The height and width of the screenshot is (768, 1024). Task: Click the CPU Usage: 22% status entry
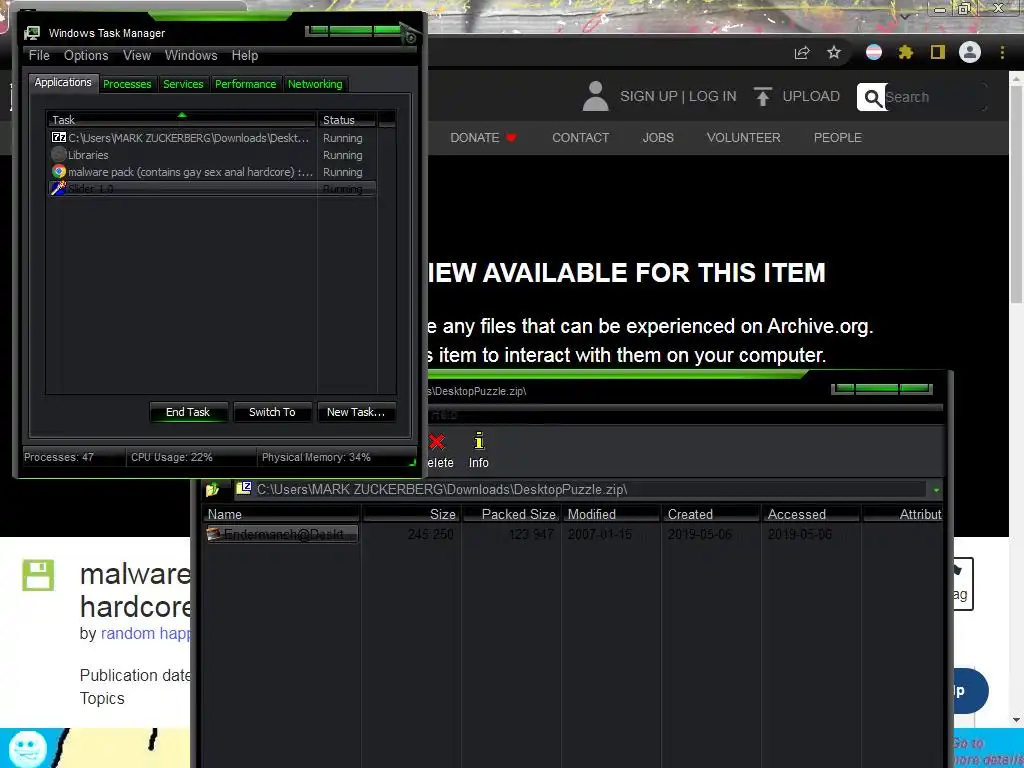pyautogui.click(x=172, y=457)
